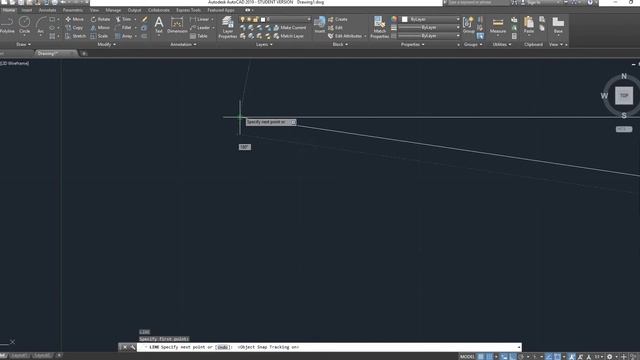The height and width of the screenshot is (360, 640).
Task: Add a new drawing tab
Action: pos(84,53)
